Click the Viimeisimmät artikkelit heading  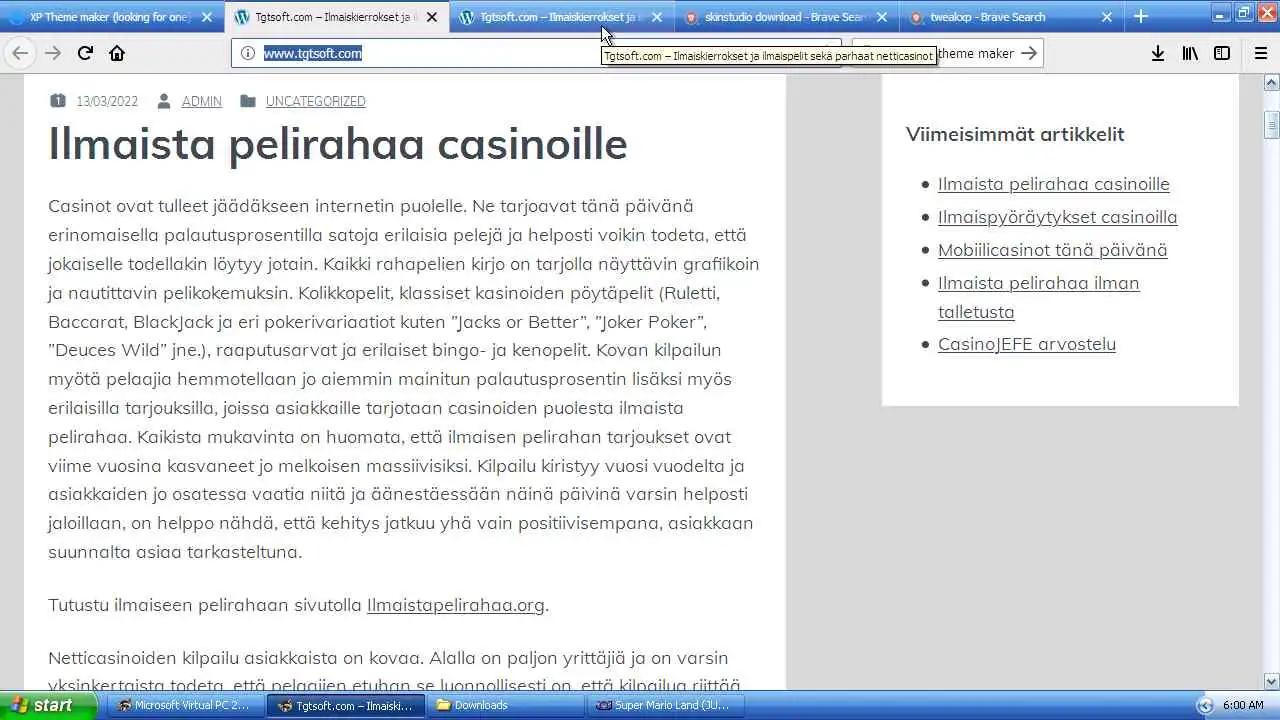coord(1015,134)
